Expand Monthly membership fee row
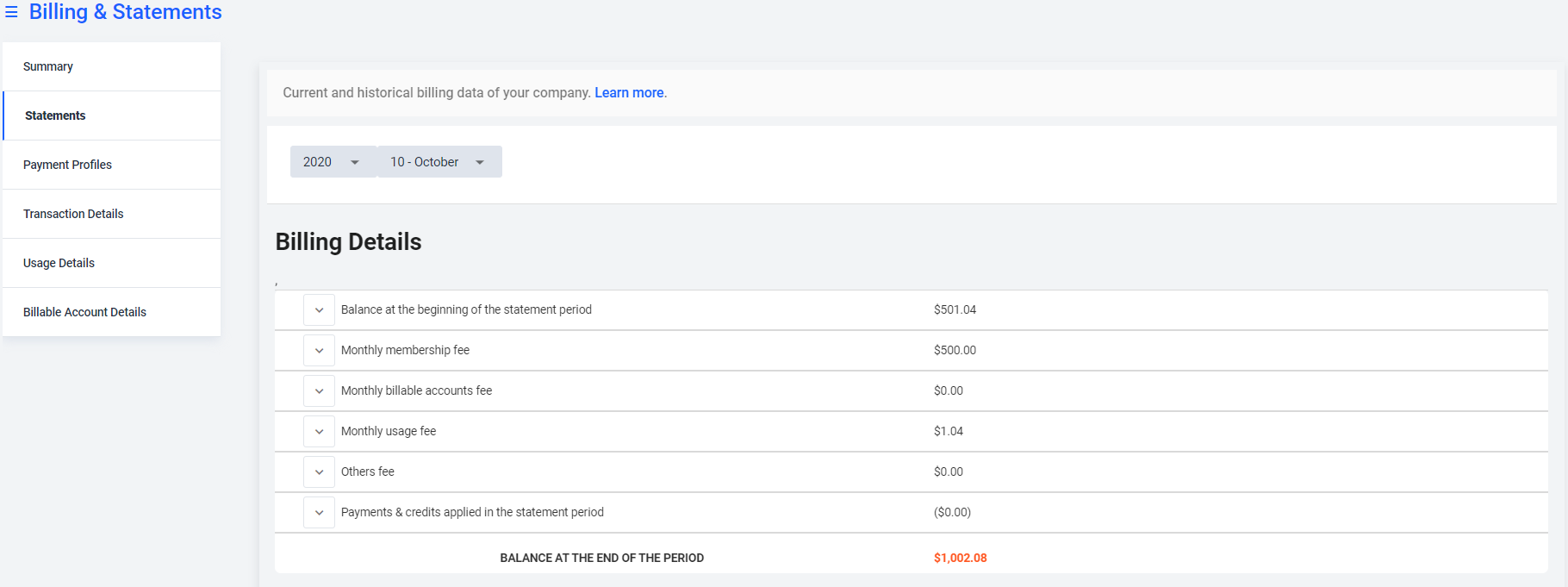The image size is (1568, 587). pyautogui.click(x=319, y=351)
